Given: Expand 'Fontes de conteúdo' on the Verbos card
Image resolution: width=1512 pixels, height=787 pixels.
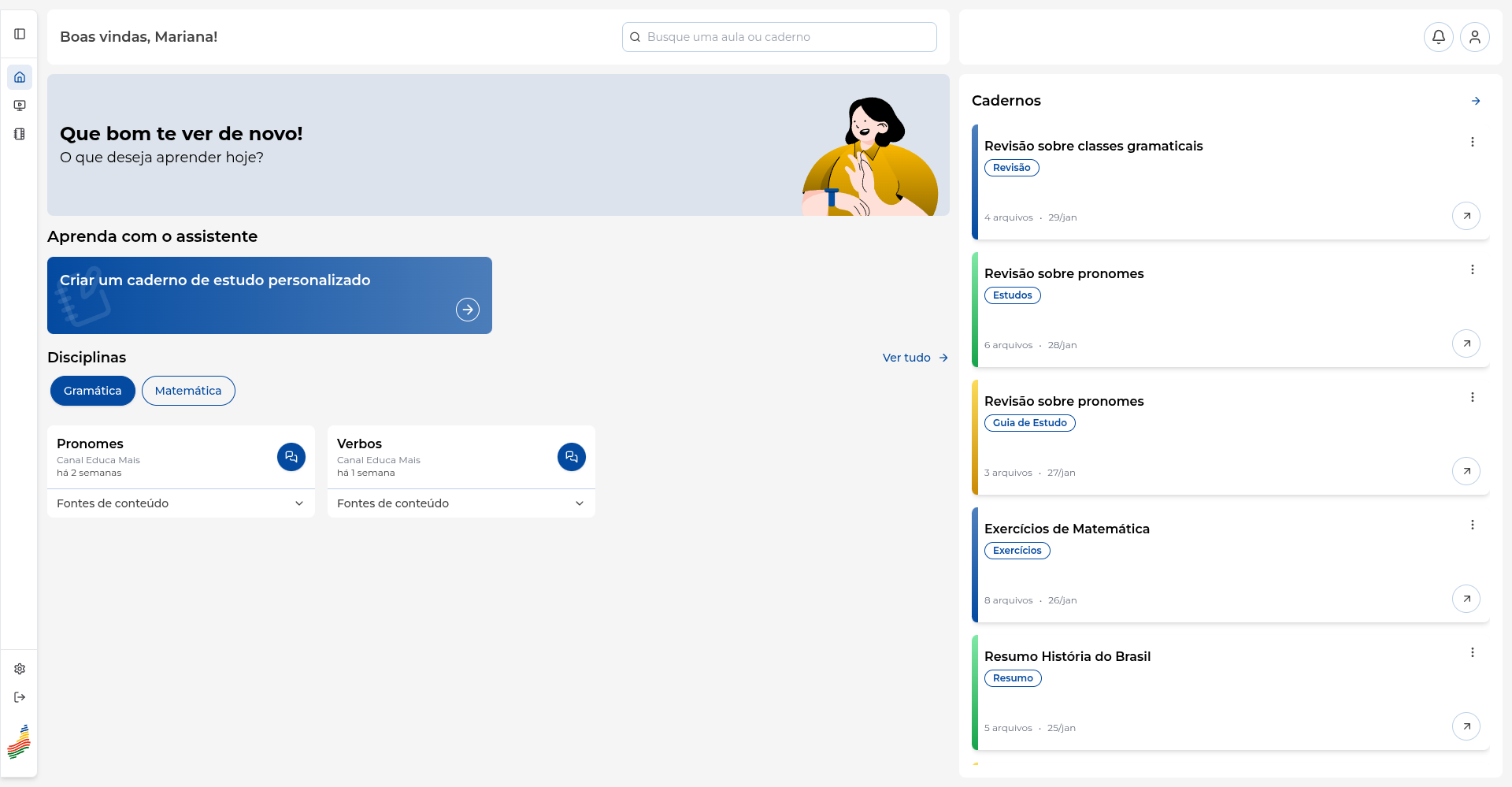Looking at the screenshot, I should pyautogui.click(x=460, y=503).
